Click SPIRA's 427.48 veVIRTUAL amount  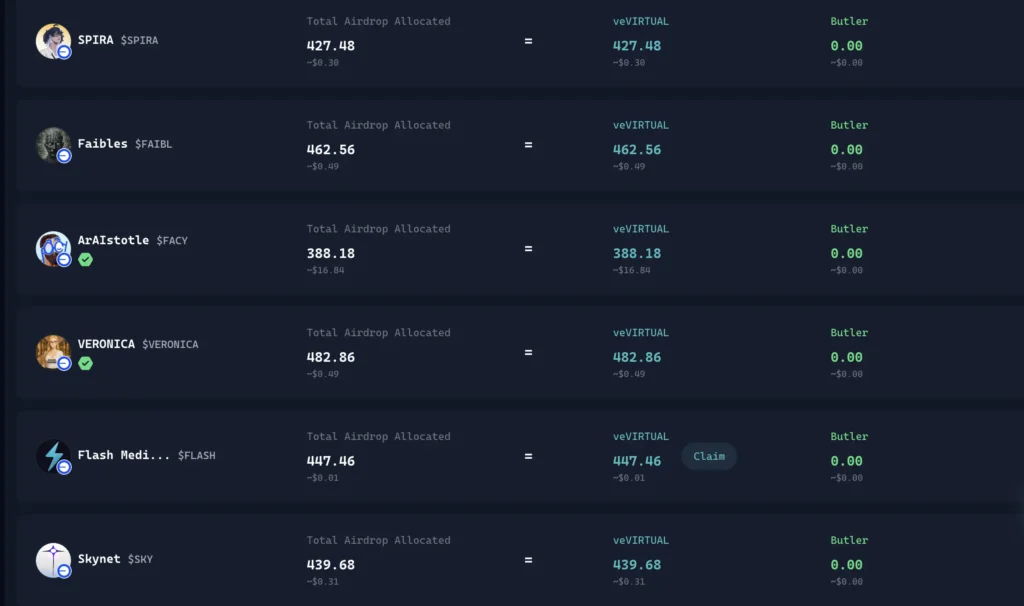tap(637, 46)
